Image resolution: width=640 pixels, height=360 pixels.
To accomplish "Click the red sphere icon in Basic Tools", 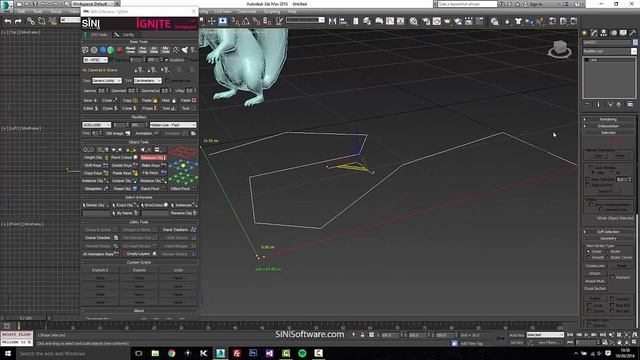I will click(x=119, y=50).
